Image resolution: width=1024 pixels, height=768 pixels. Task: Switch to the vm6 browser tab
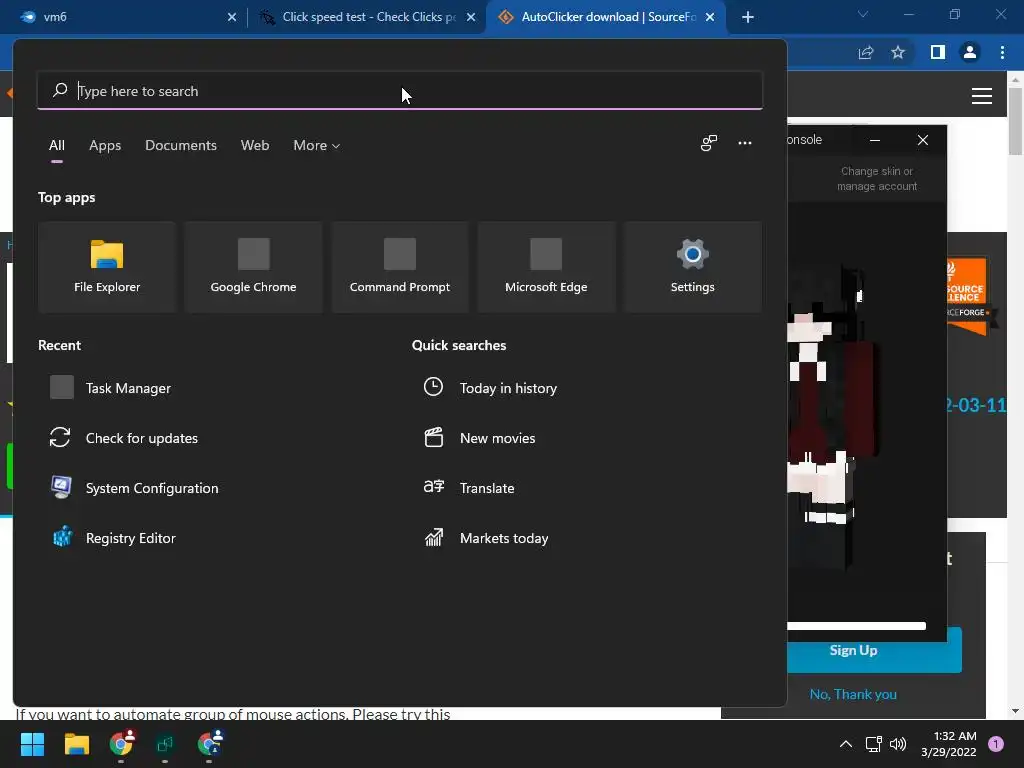(x=124, y=17)
